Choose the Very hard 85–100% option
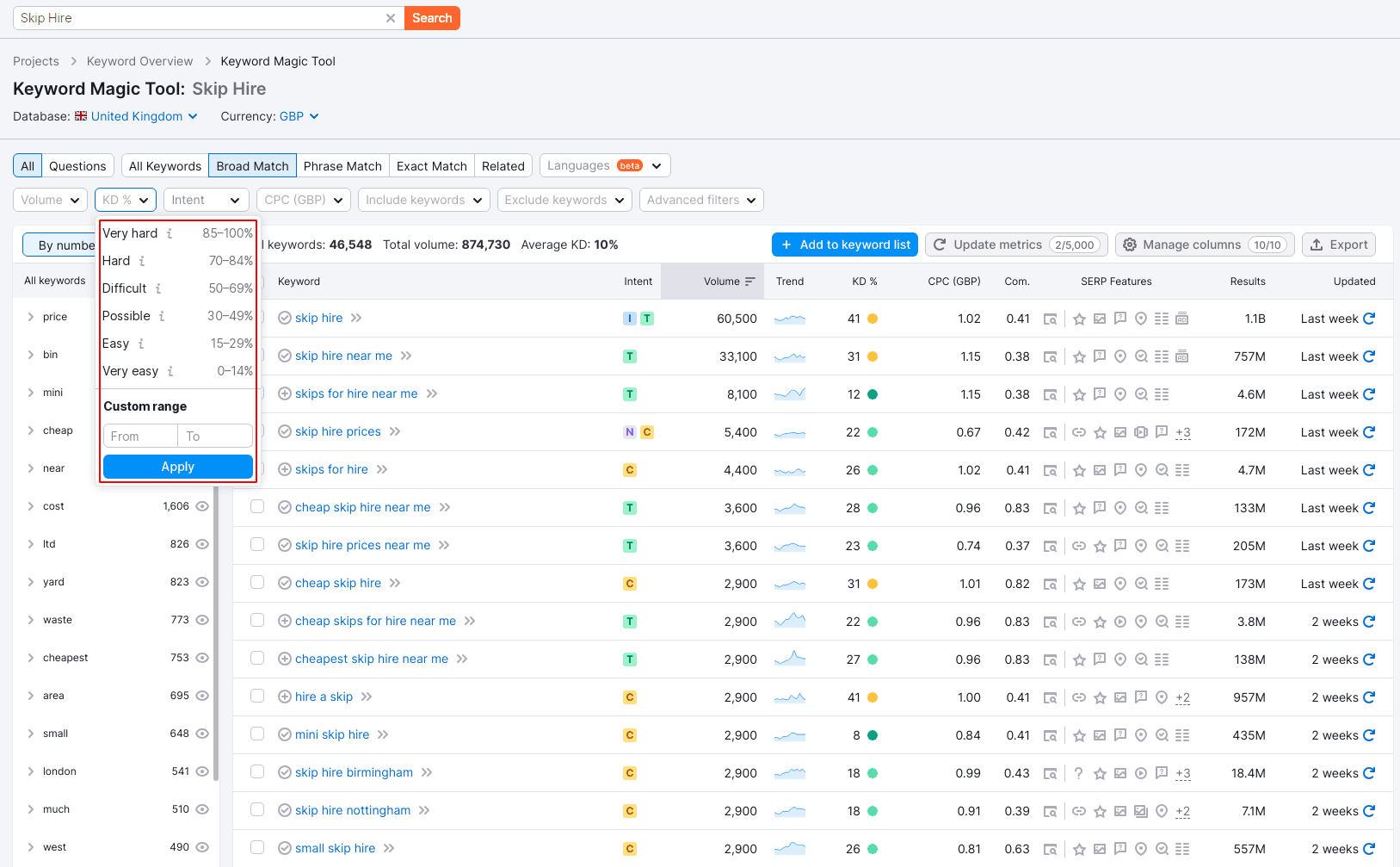Screen dimensions: 1400x867 pos(177,233)
